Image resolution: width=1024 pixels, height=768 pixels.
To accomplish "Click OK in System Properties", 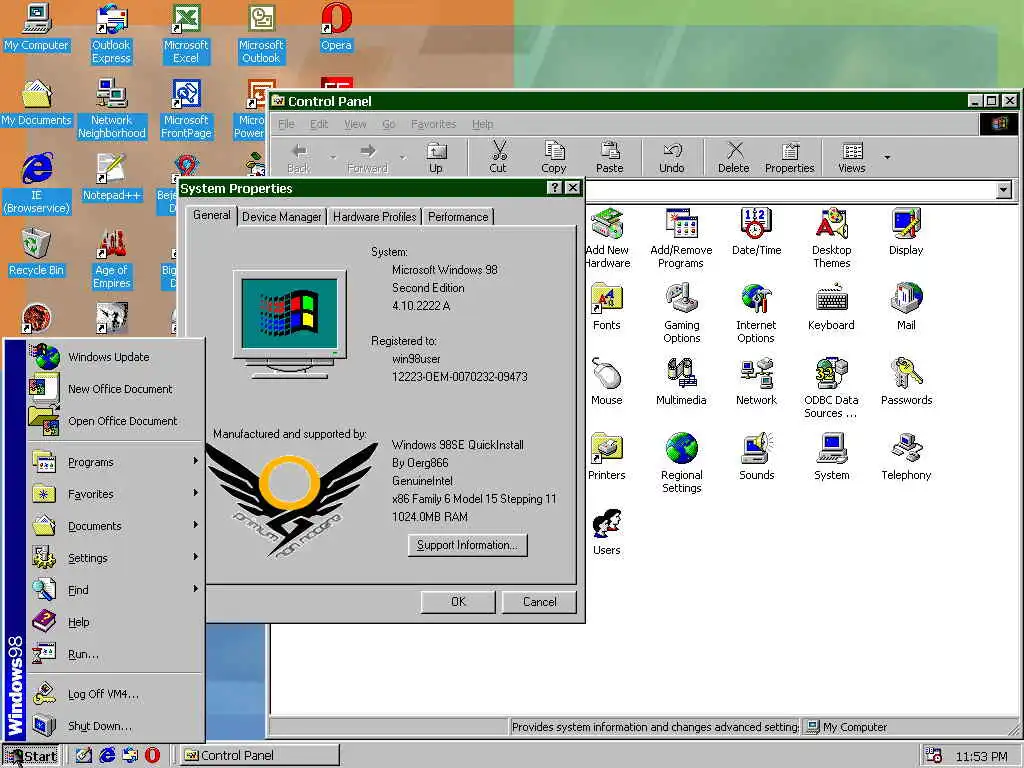I will 458,602.
